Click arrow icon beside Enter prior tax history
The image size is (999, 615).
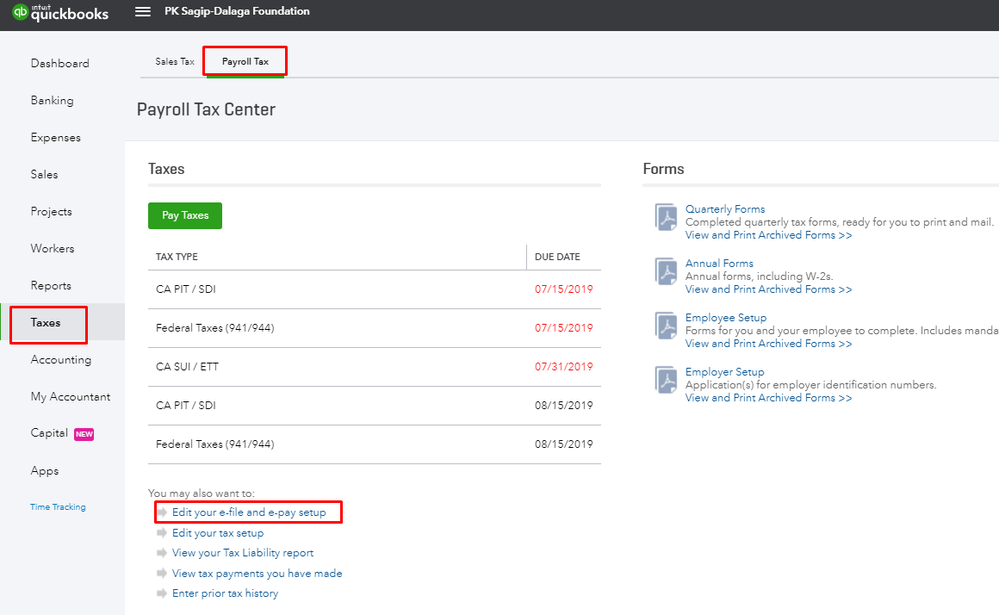click(162, 593)
